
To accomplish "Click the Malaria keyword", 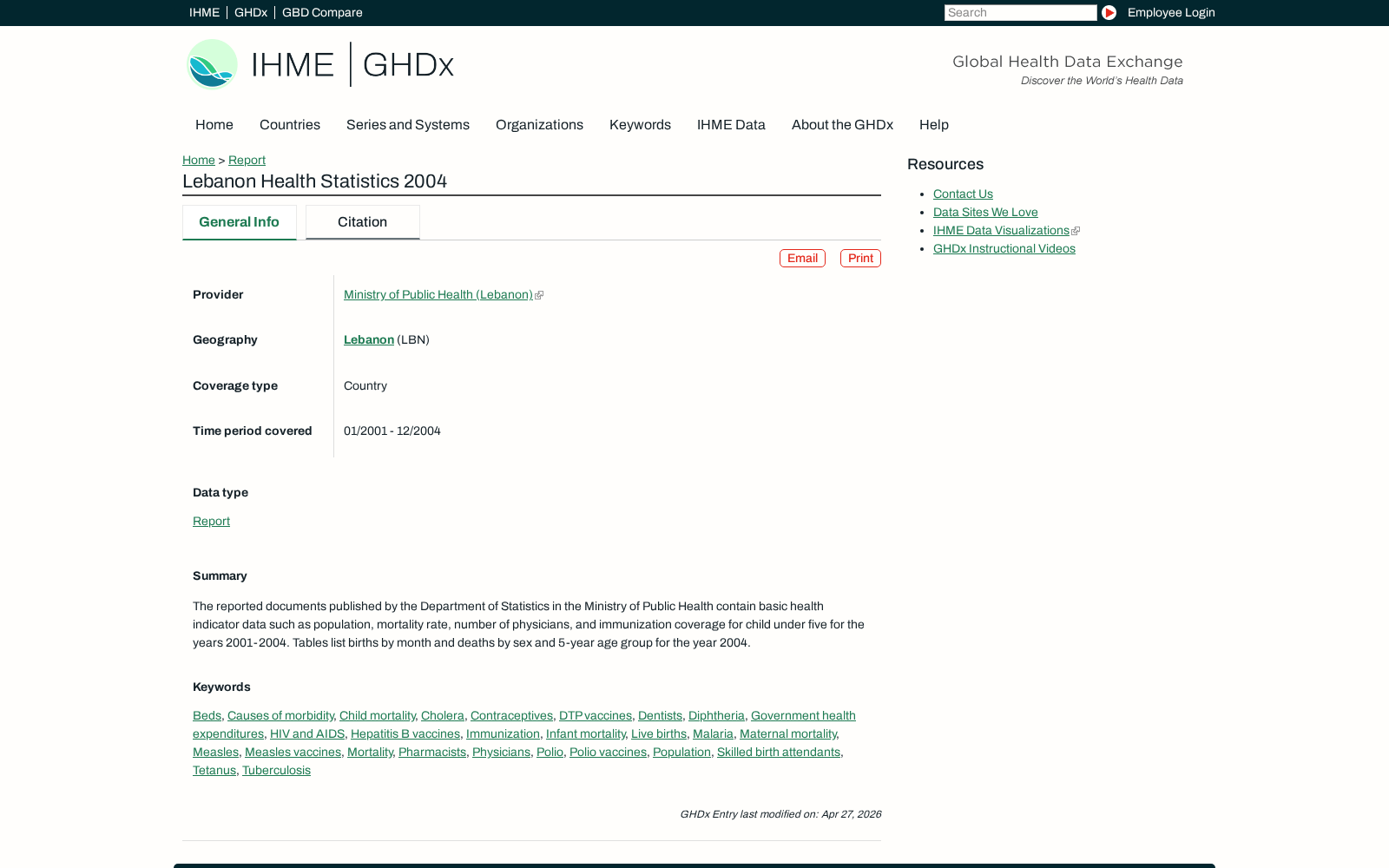I will tap(713, 733).
